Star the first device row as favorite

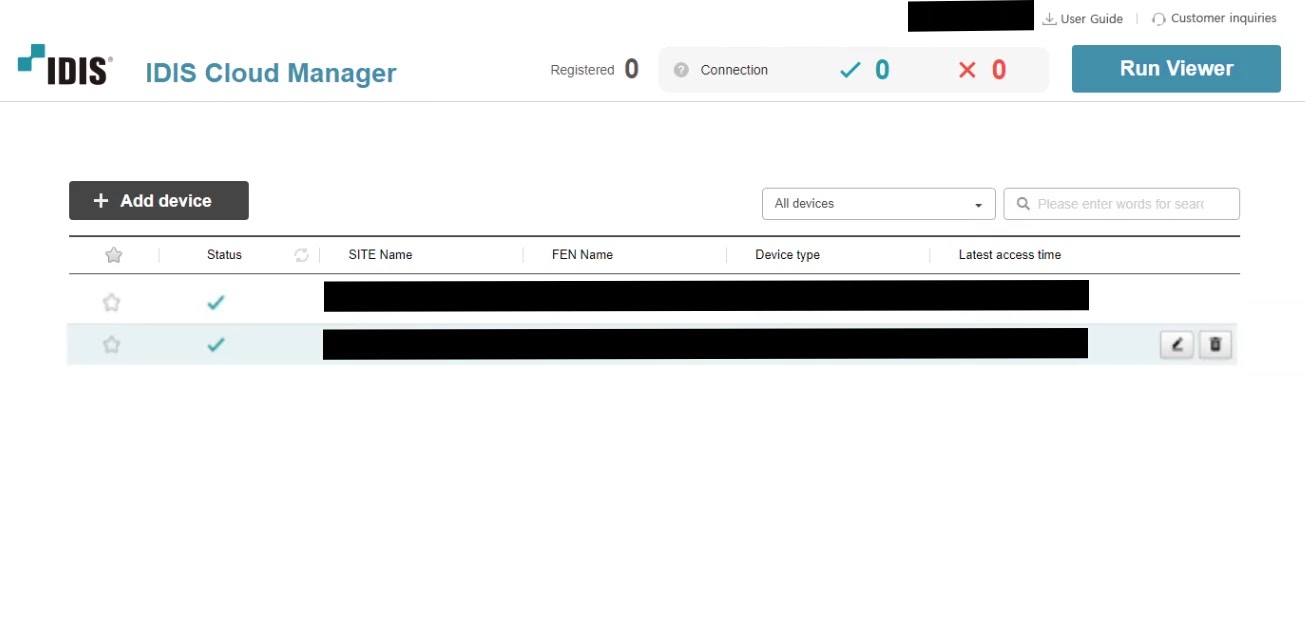(112, 302)
